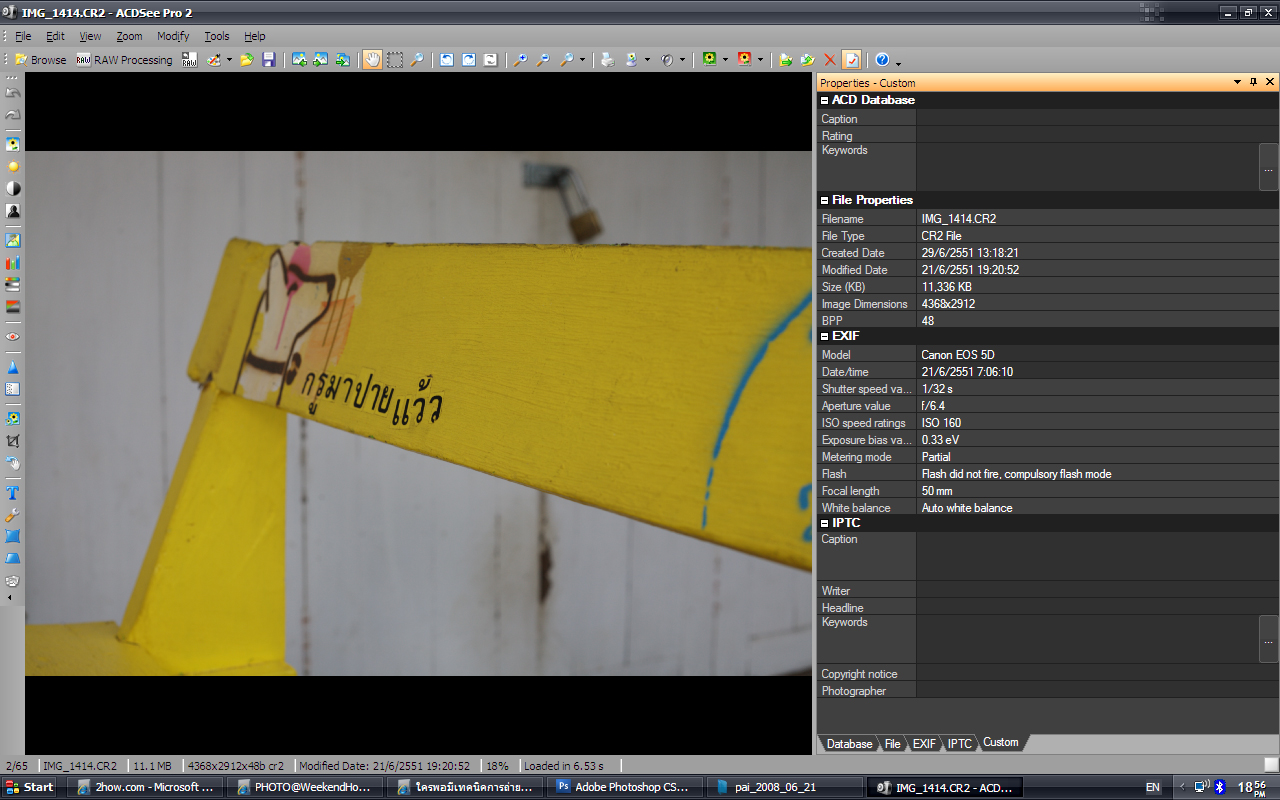Collapse the EXIF section
The width and height of the screenshot is (1280, 800).
(824, 336)
